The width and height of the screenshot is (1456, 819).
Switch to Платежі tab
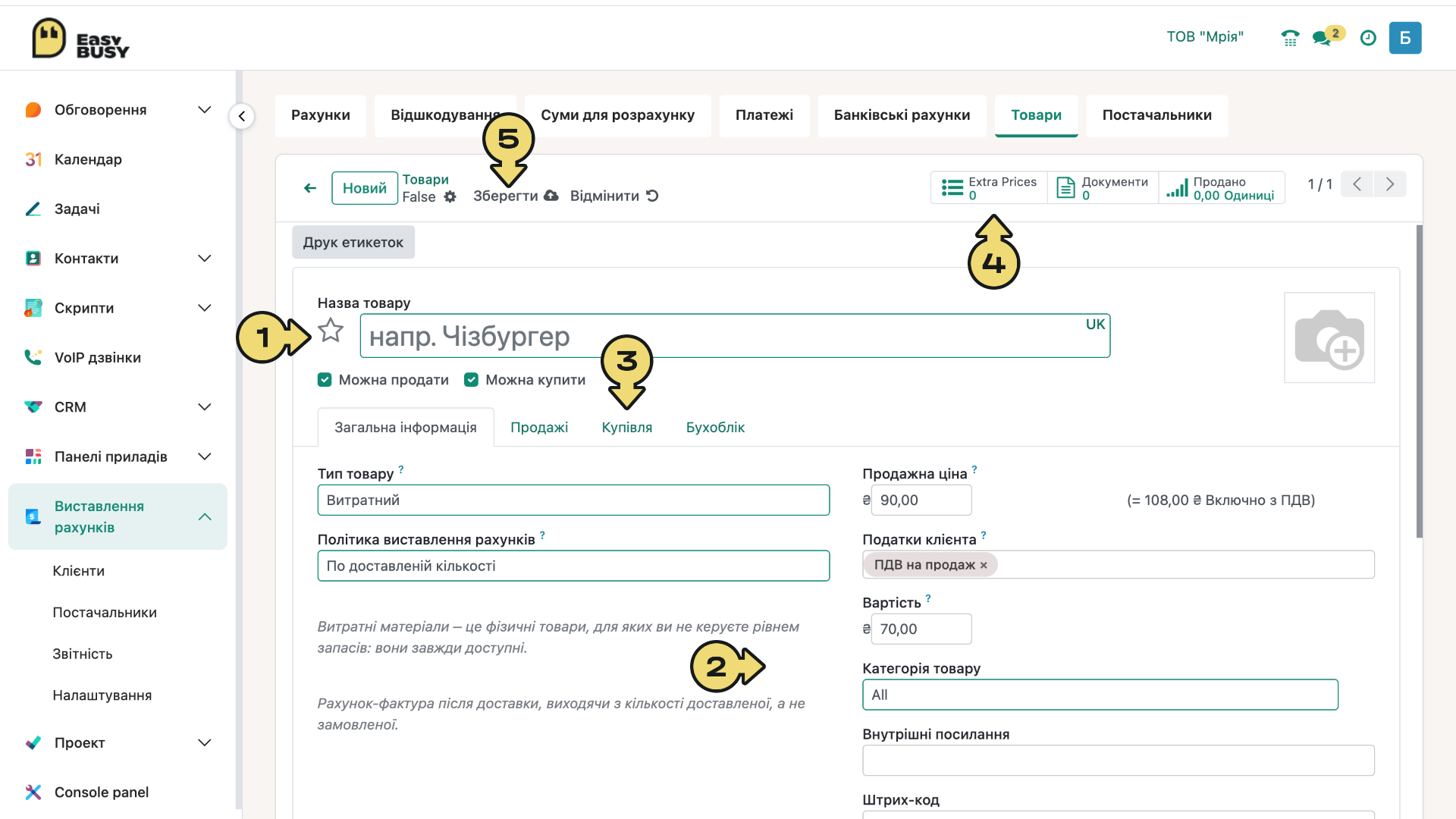(x=764, y=115)
